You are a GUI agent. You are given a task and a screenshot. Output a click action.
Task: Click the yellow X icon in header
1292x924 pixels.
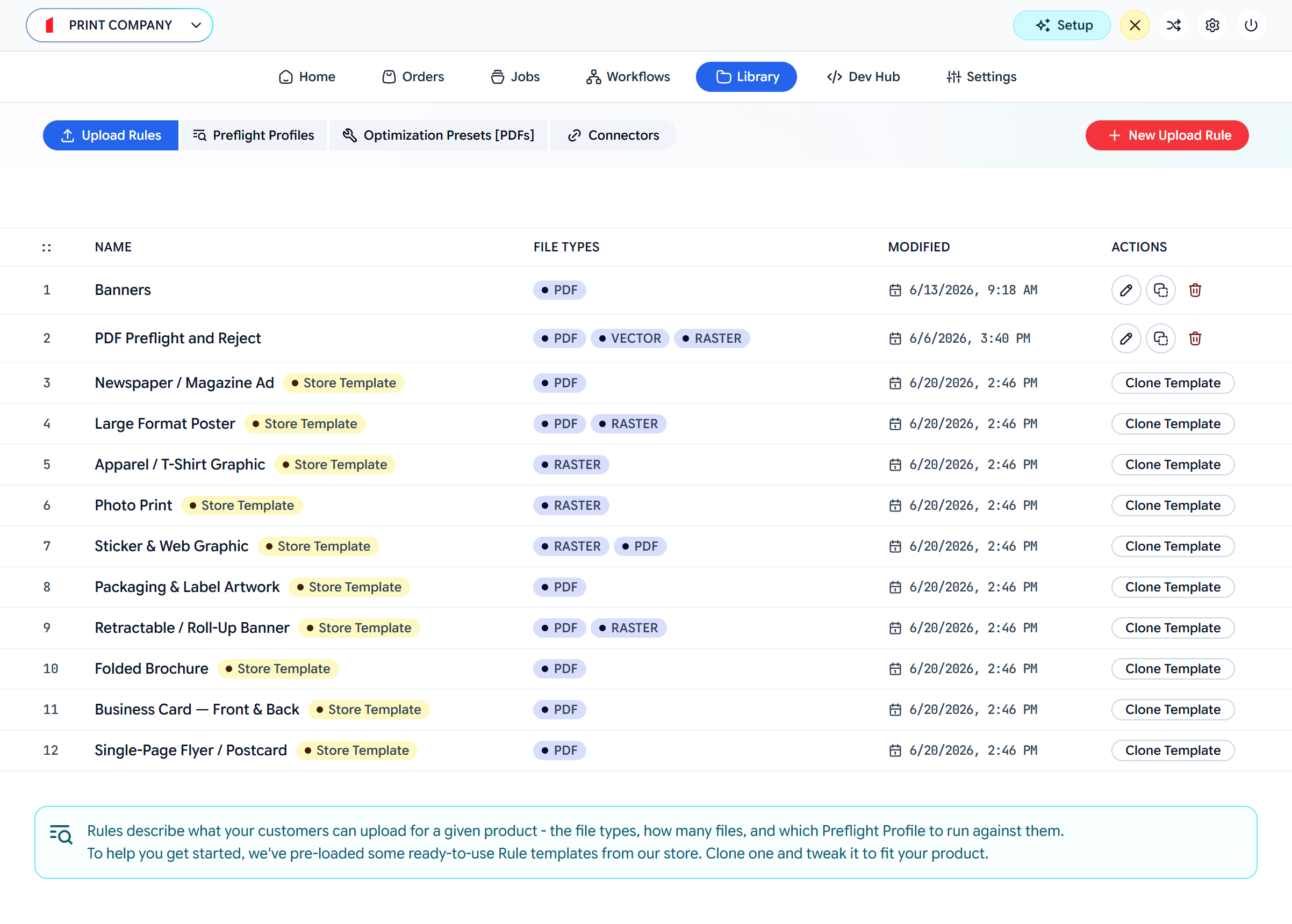tap(1135, 25)
